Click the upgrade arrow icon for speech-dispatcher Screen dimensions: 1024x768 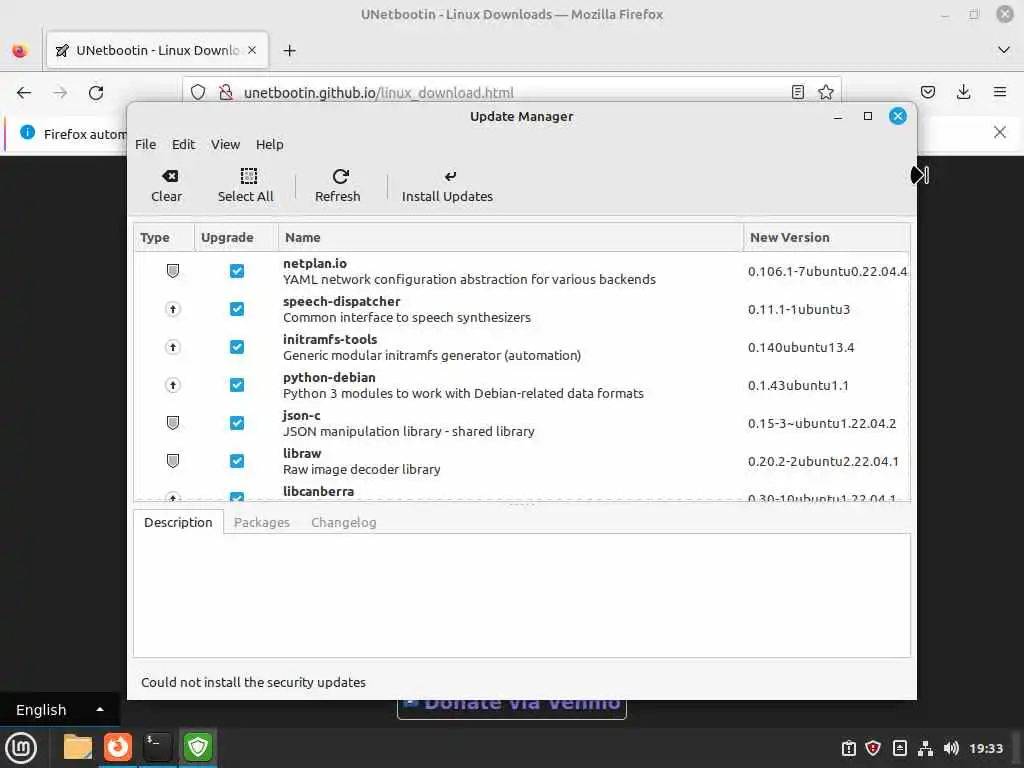pyautogui.click(x=172, y=309)
